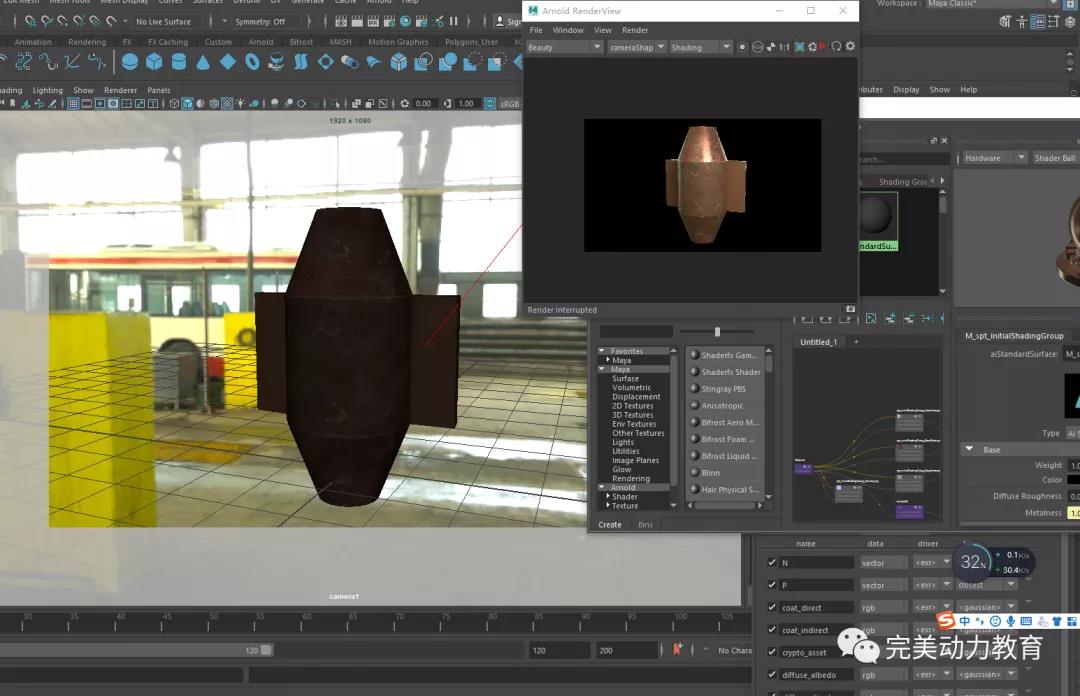Create a polygon cube from the shelf
The width and height of the screenshot is (1080, 696).
(154, 62)
